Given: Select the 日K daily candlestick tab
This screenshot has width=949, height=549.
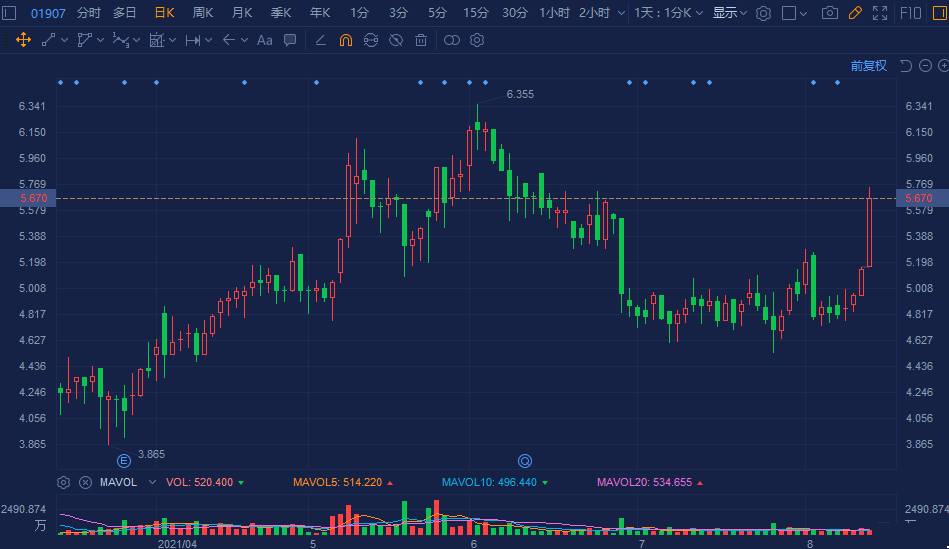Looking at the screenshot, I should 164,13.
